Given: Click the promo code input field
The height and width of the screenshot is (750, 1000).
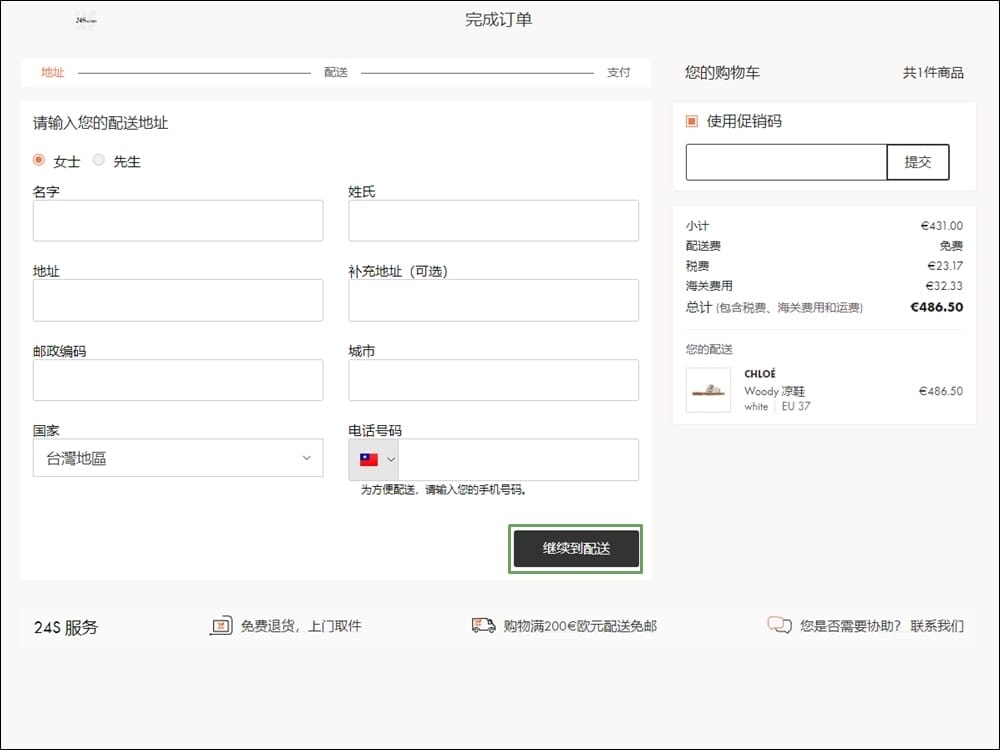Looking at the screenshot, I should point(786,162).
